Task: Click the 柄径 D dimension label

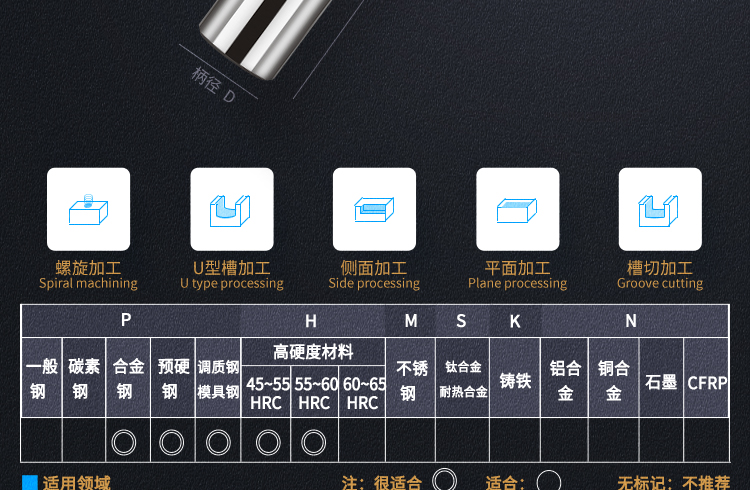Action: pyautogui.click(x=213, y=85)
